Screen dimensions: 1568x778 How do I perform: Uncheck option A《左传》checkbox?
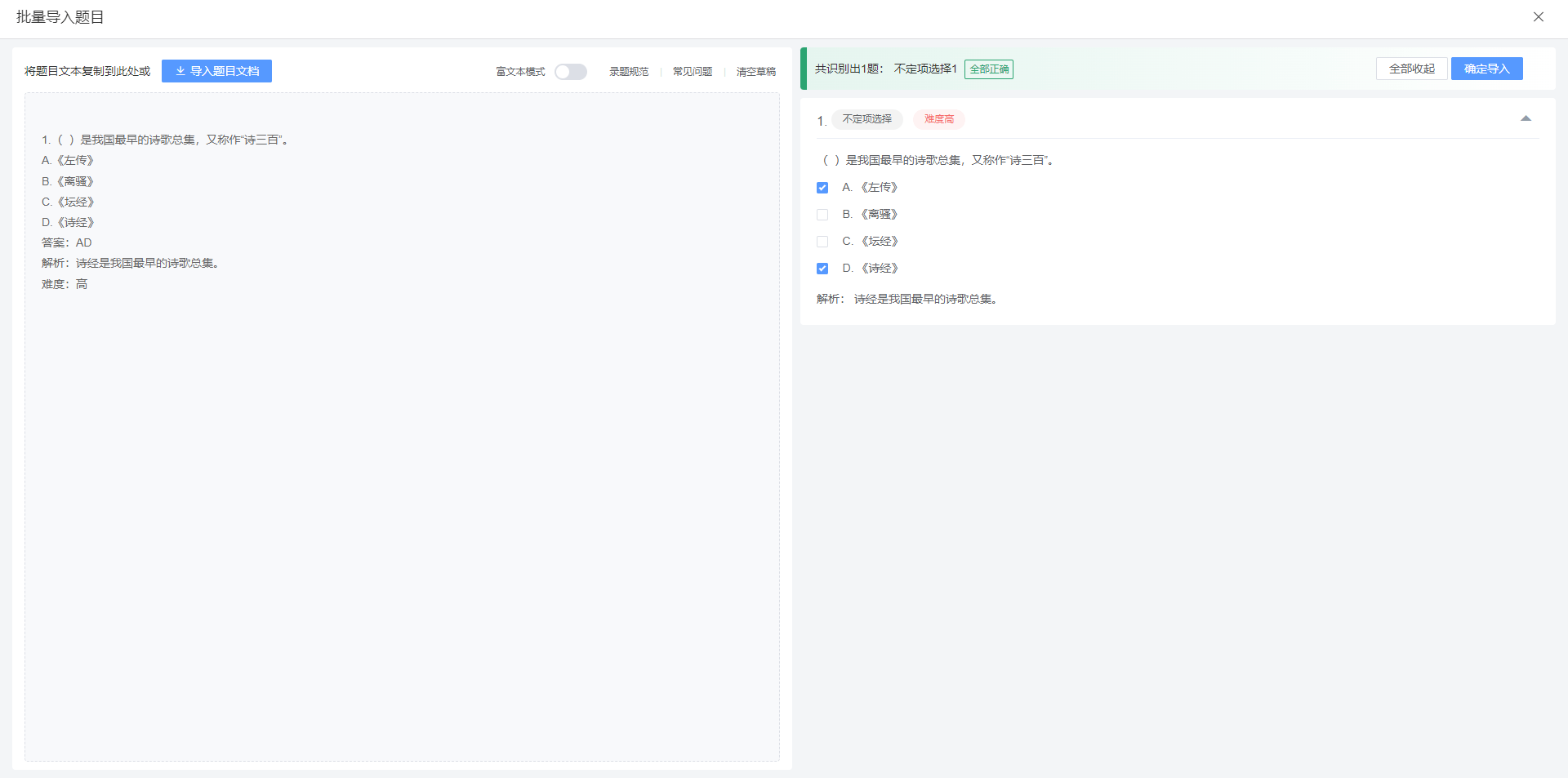click(x=822, y=188)
